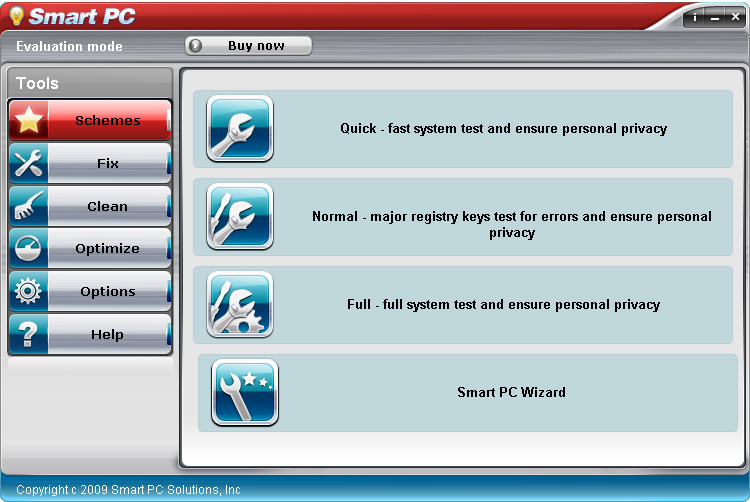This screenshot has width=750, height=502.
Task: Run Quick fast system test scheme
Action: coord(463,129)
